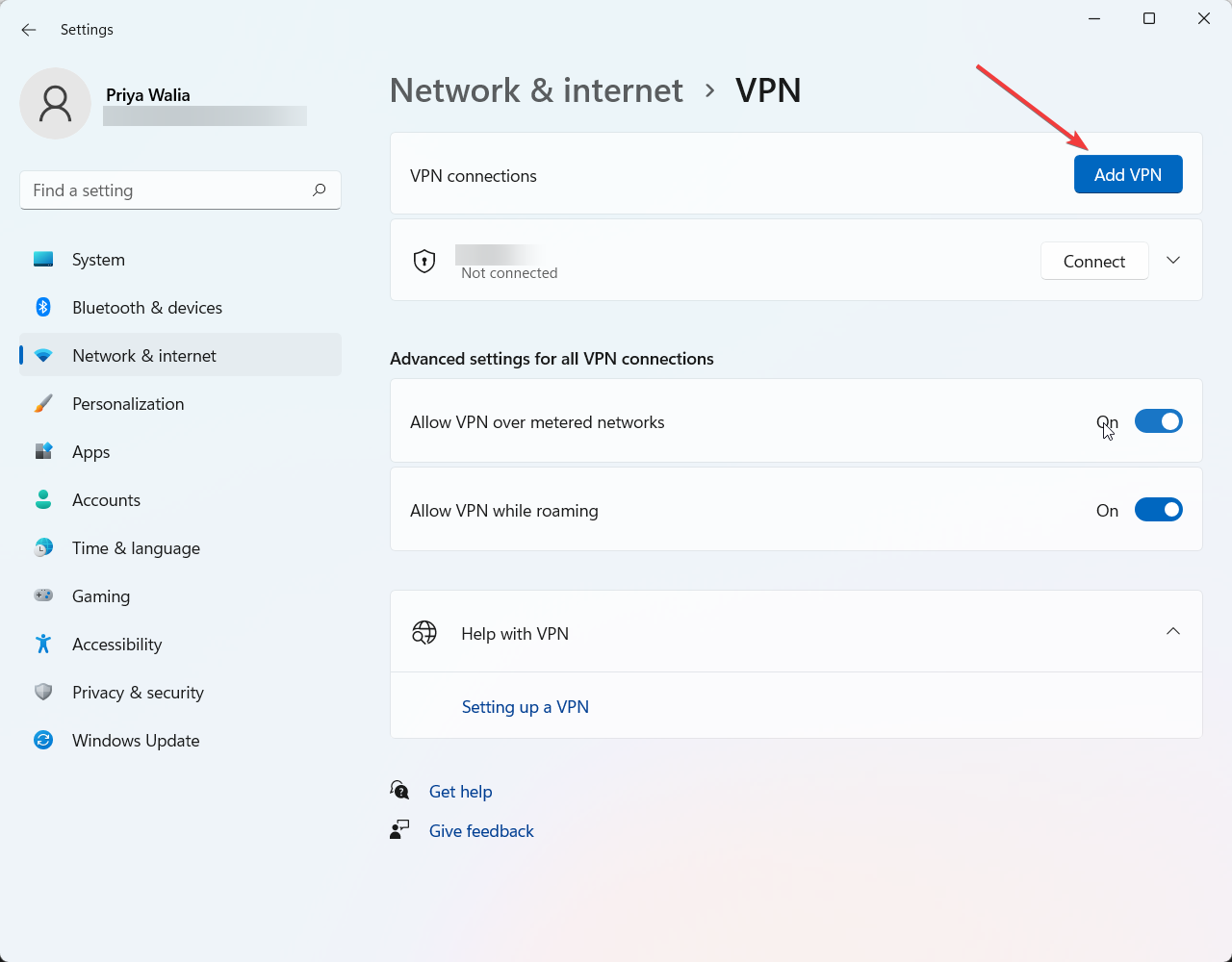Click the Network wifi icon
The height and width of the screenshot is (962, 1232).
coord(43,355)
